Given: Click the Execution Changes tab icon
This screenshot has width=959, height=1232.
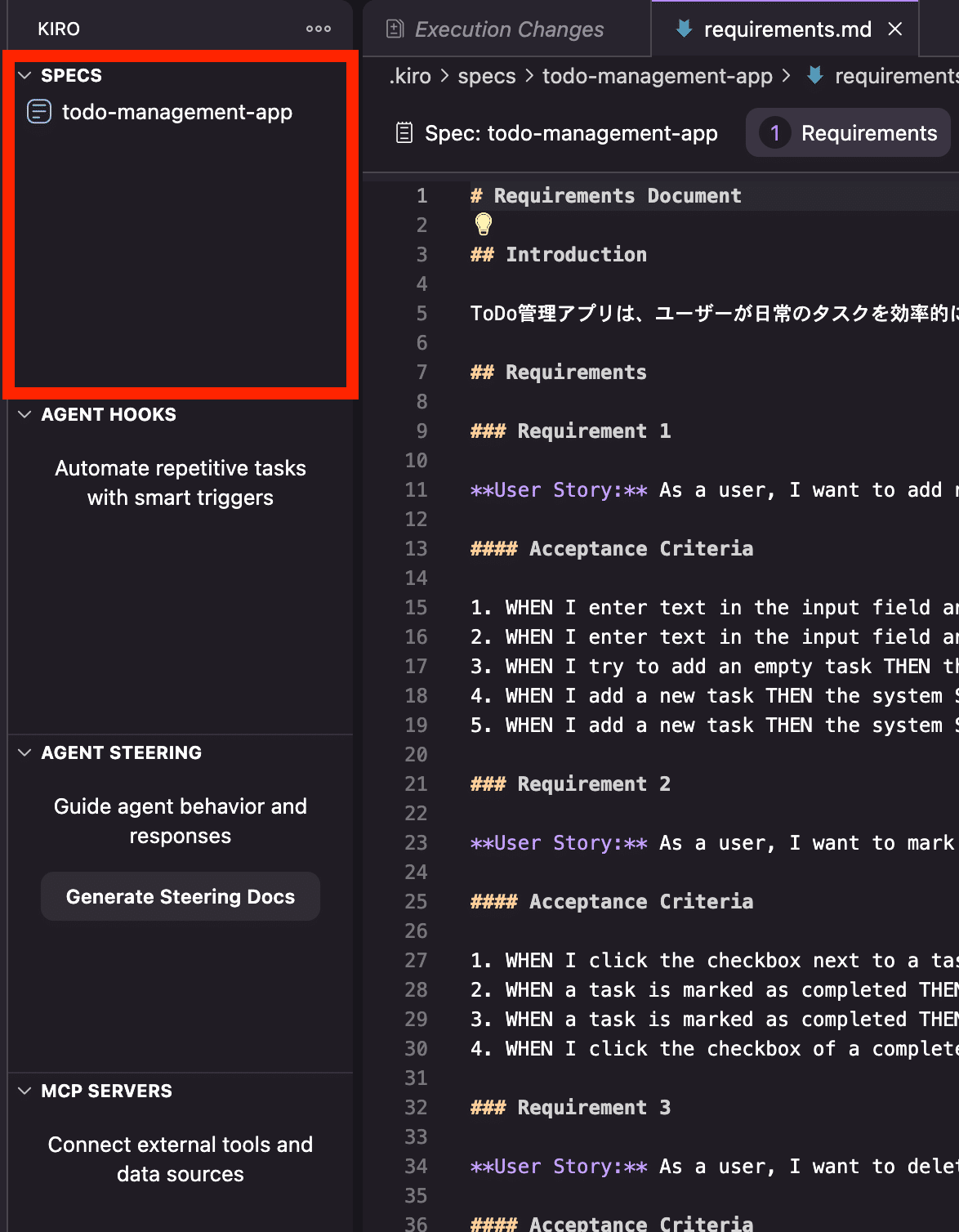Looking at the screenshot, I should 395,29.
